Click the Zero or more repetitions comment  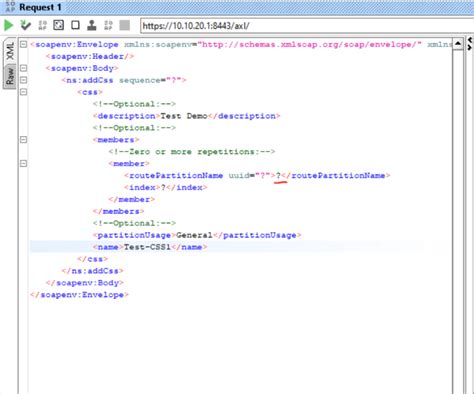pyautogui.click(x=192, y=152)
